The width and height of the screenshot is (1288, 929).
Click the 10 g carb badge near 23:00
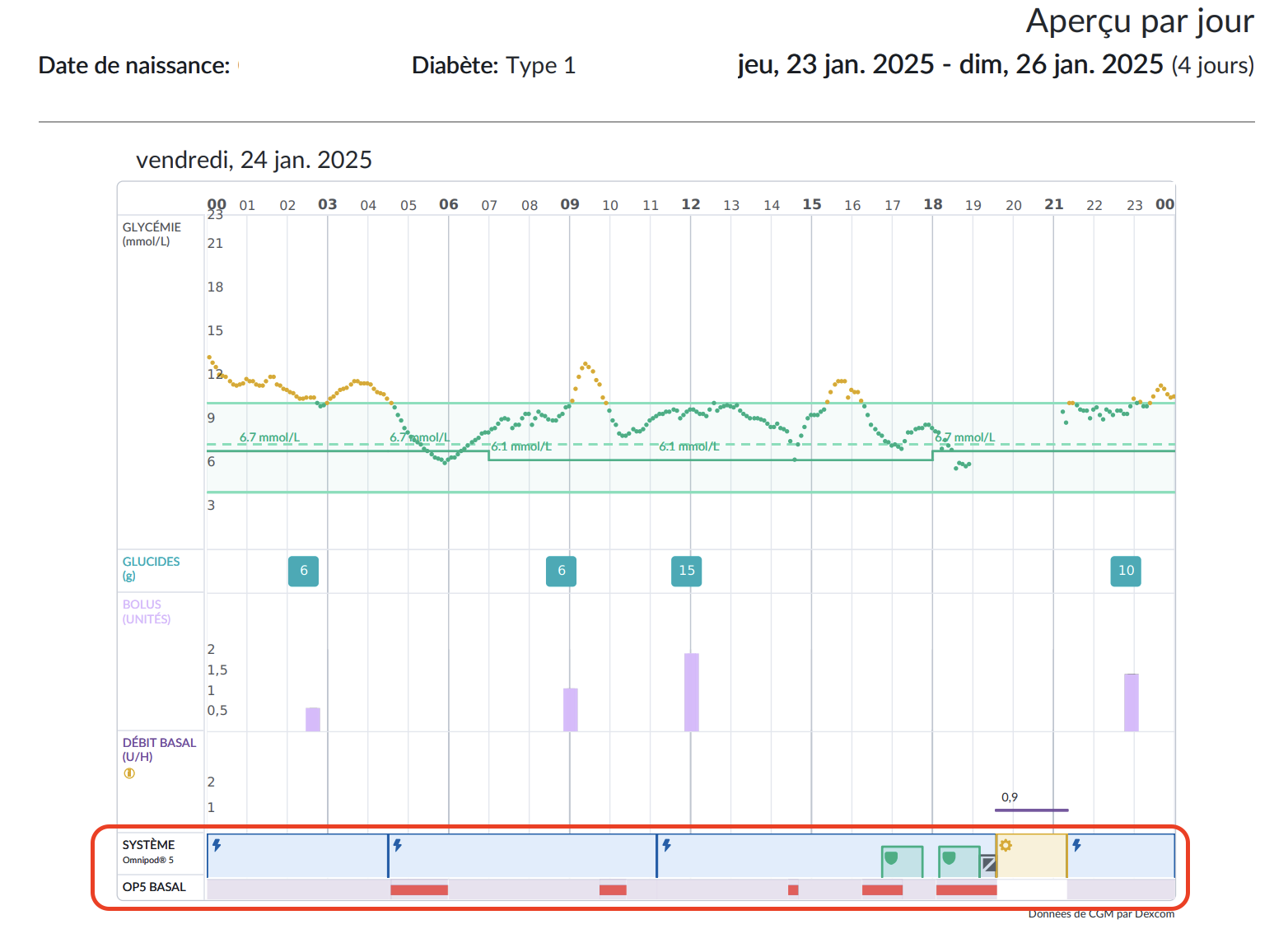click(1126, 571)
